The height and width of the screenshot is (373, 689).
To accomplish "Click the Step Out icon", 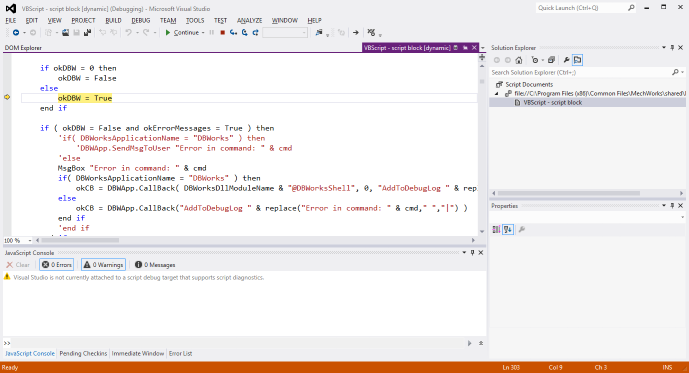I will (x=255, y=33).
